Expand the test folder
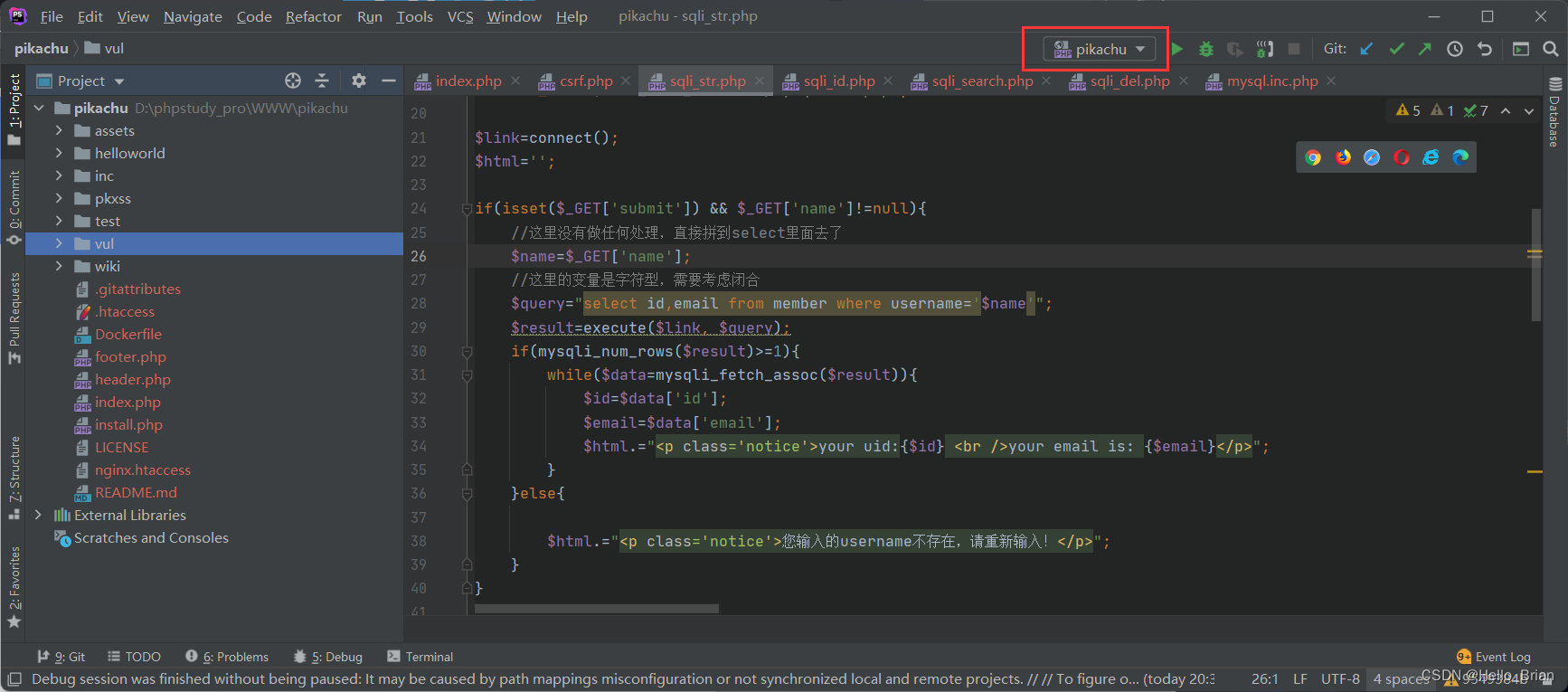1568x692 pixels. [x=59, y=221]
